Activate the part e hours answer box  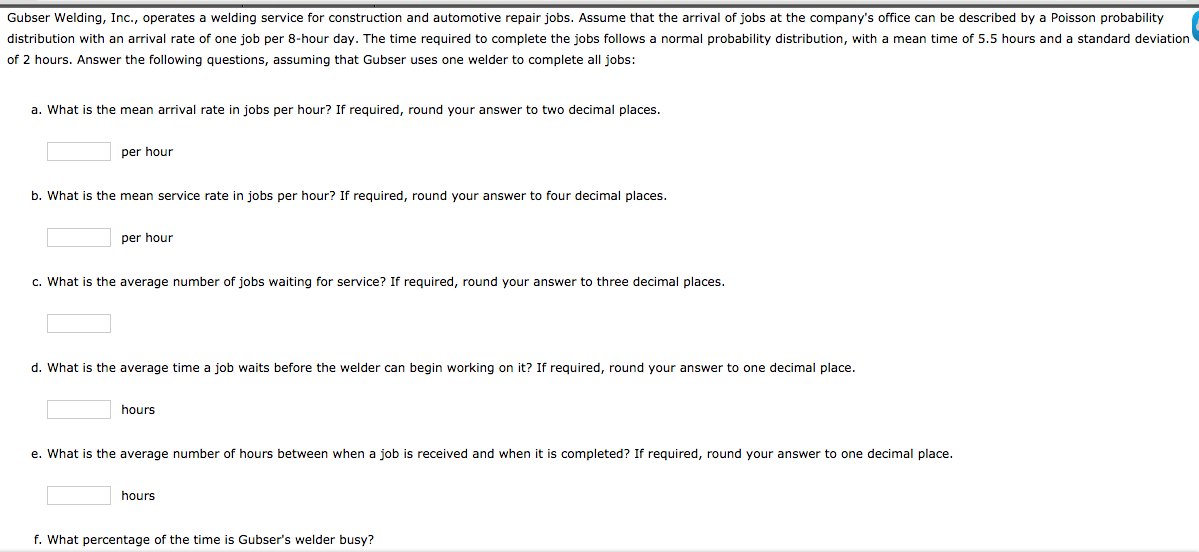point(79,496)
